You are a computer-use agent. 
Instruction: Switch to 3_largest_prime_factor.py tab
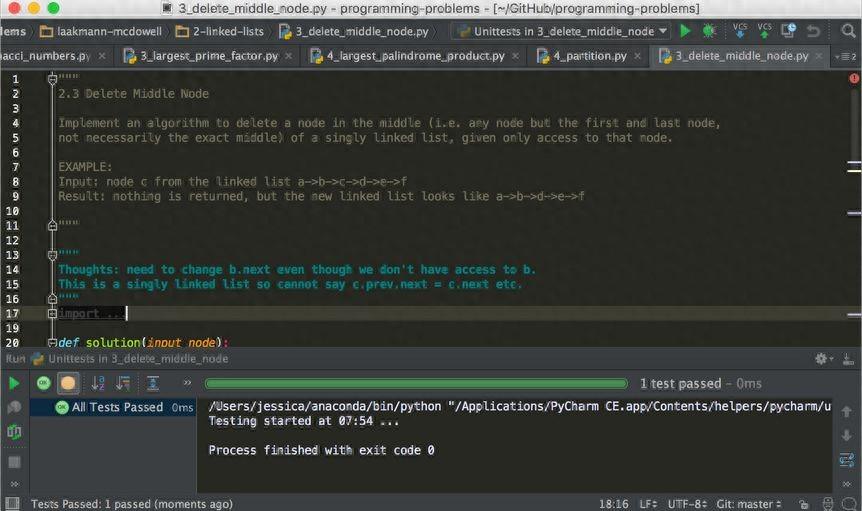[209, 56]
